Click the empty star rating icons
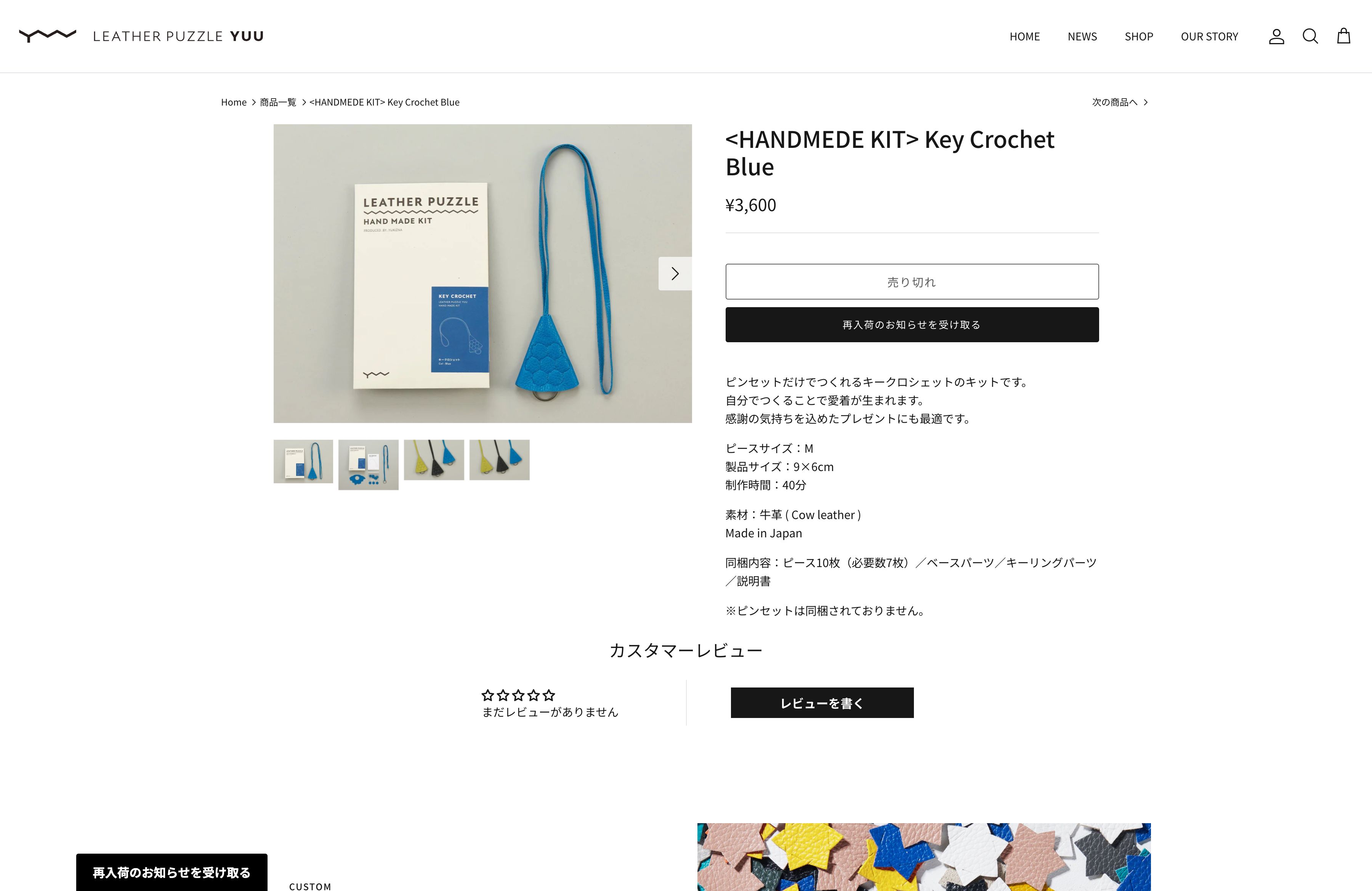This screenshot has height=891, width=1372. coord(518,695)
